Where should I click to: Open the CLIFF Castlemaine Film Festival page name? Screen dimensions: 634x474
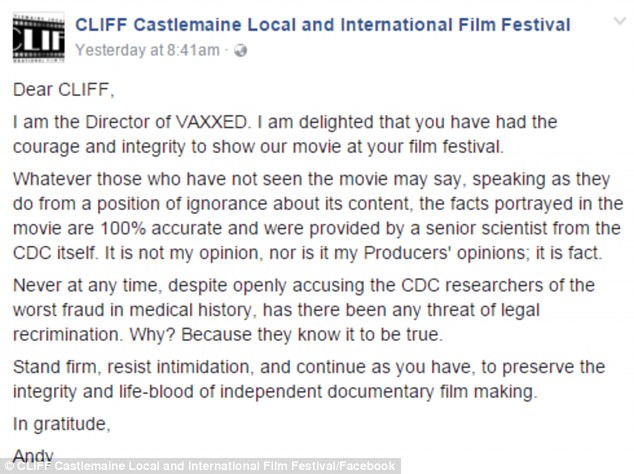323,24
